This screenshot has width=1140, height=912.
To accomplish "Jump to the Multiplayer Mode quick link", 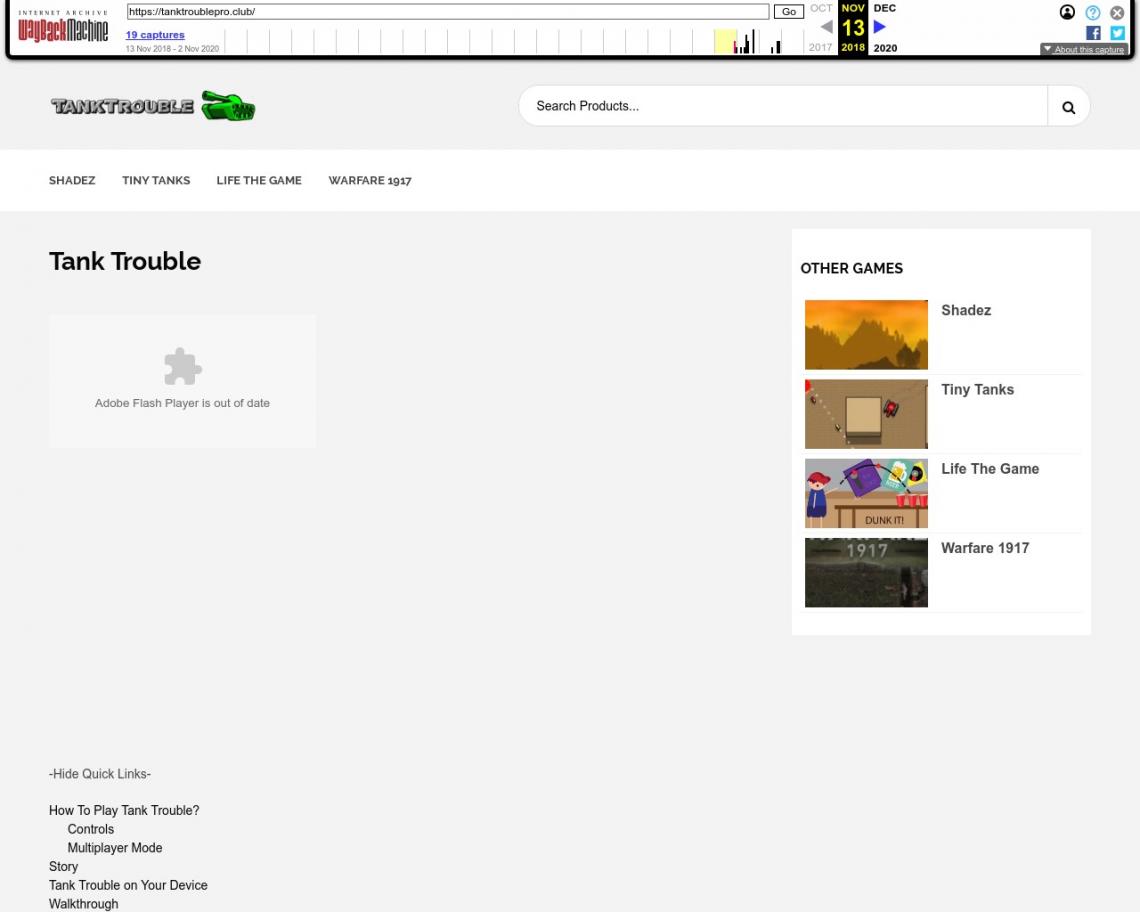I will 115,848.
